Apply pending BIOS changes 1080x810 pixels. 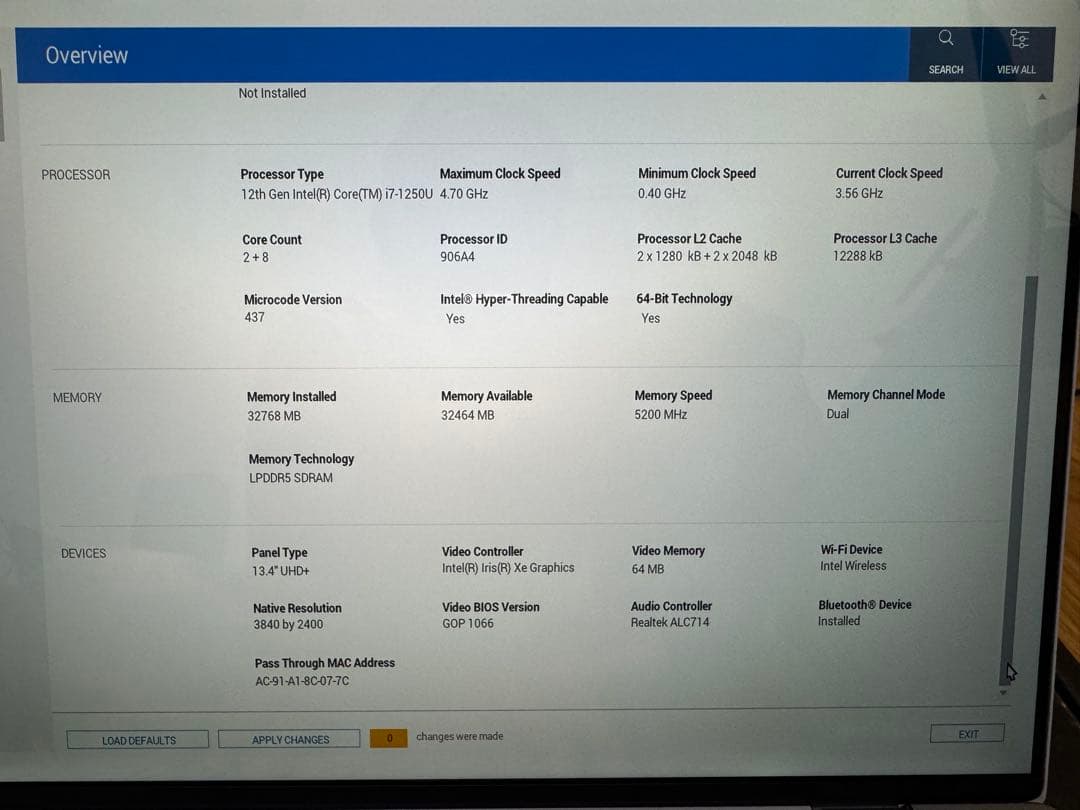click(x=289, y=739)
